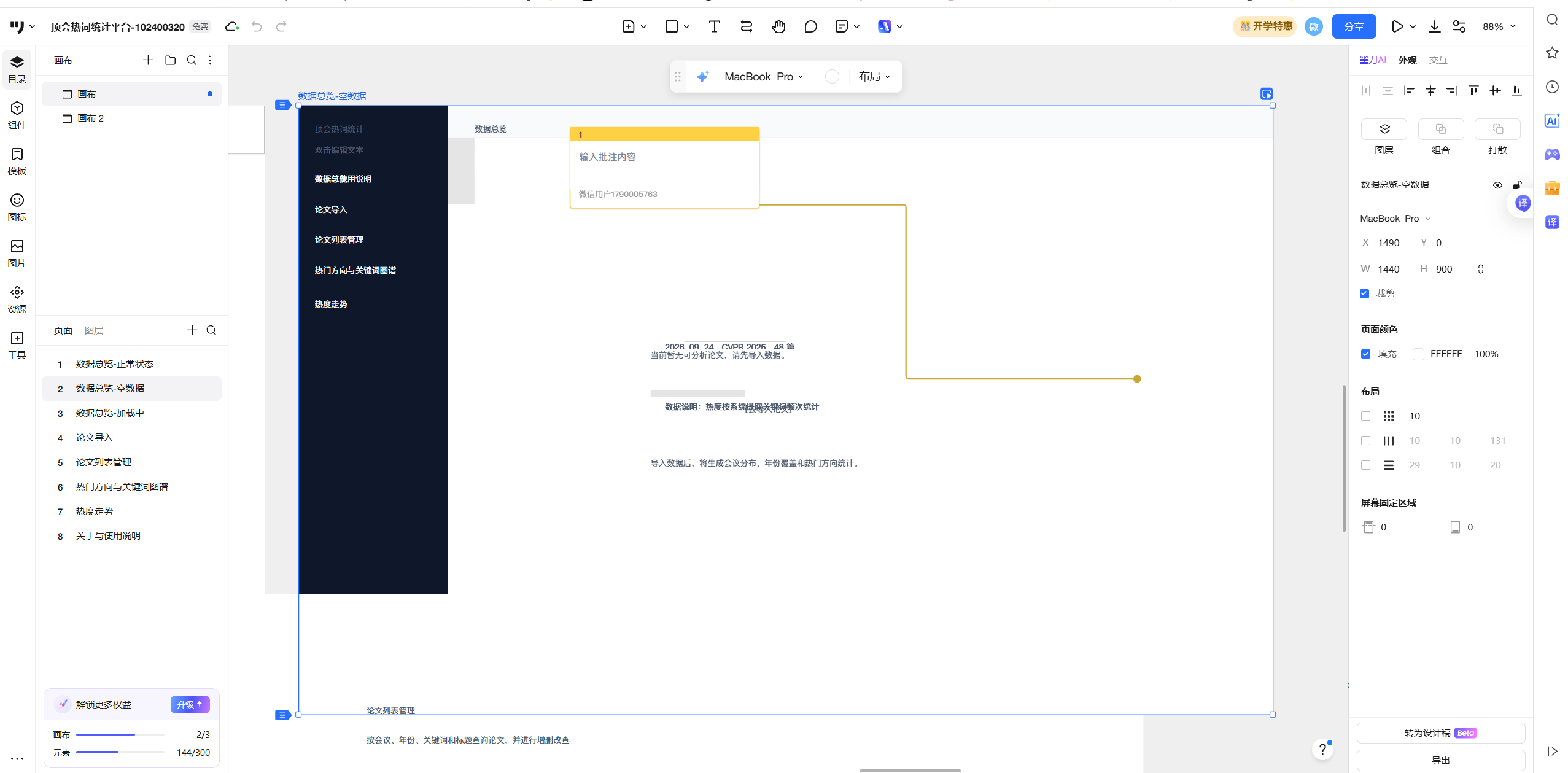This screenshot has height=773, width=1568.
Task: Click the add canvas plus icon
Action: (x=148, y=60)
